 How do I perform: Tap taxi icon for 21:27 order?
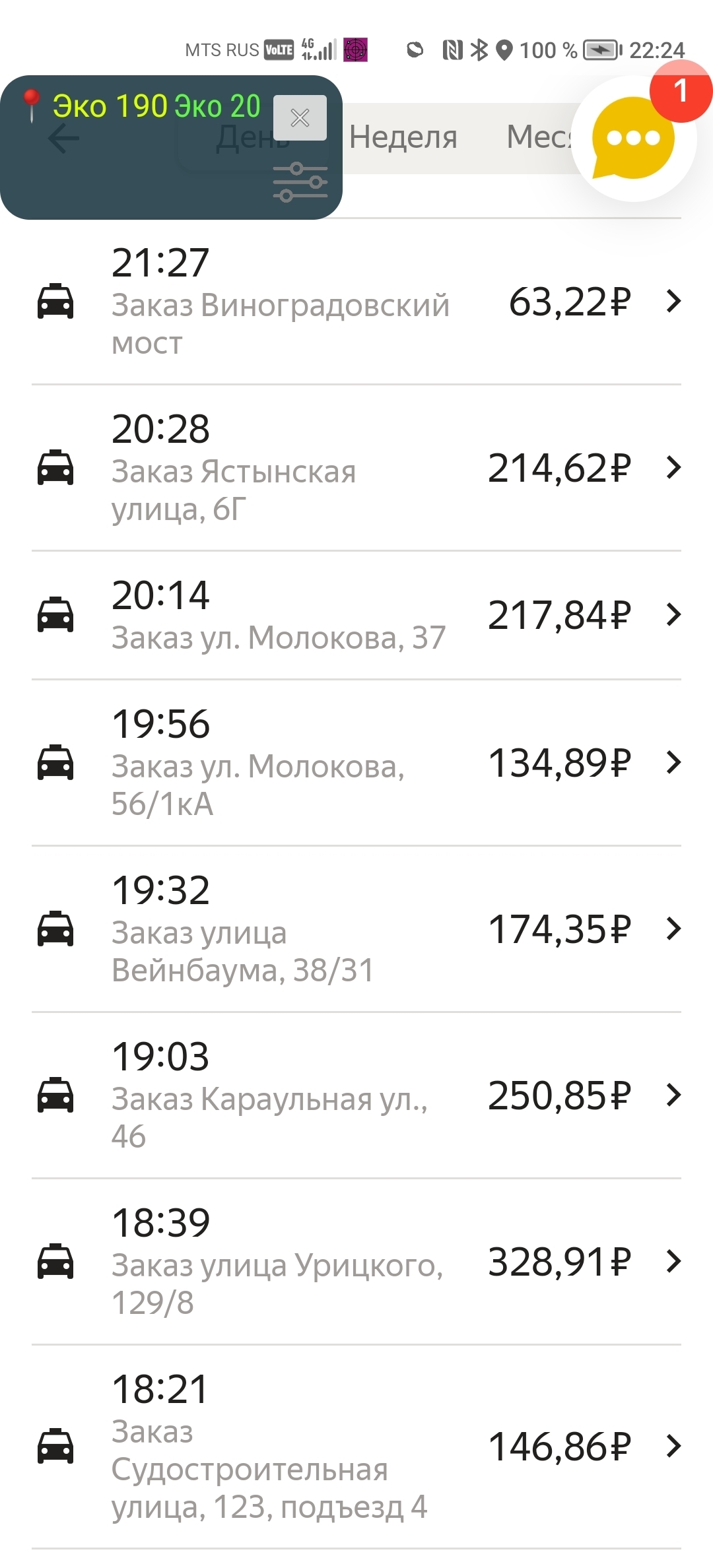coord(55,302)
